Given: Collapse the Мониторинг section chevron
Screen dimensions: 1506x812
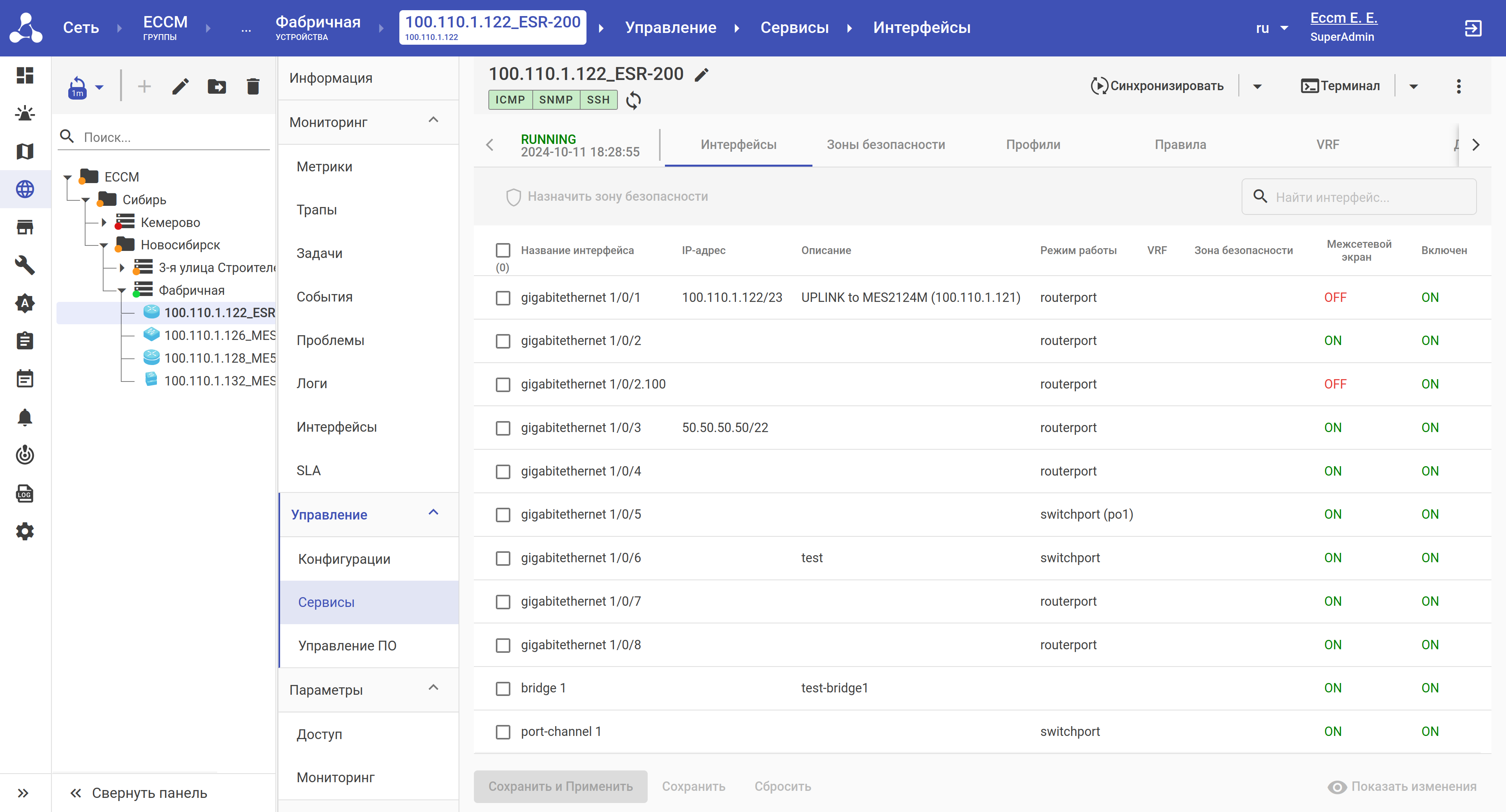Looking at the screenshot, I should click(x=433, y=120).
